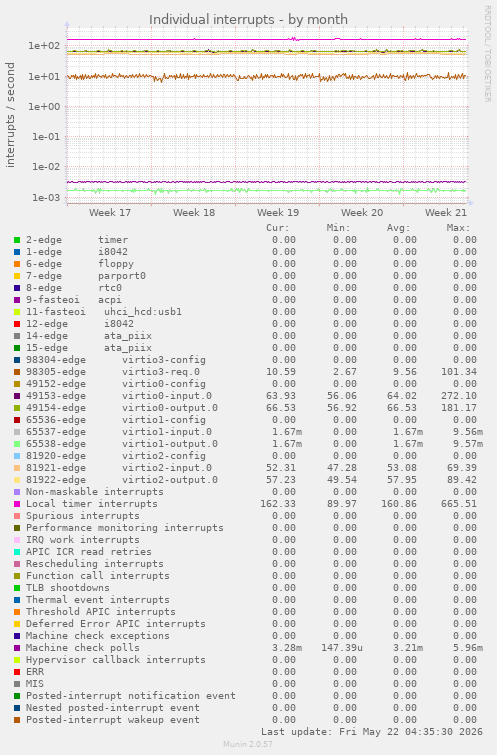Viewport: 497px width, 755px height.
Task: Click the brown virtio3-req.0 legend swatch
Action: click(17, 372)
